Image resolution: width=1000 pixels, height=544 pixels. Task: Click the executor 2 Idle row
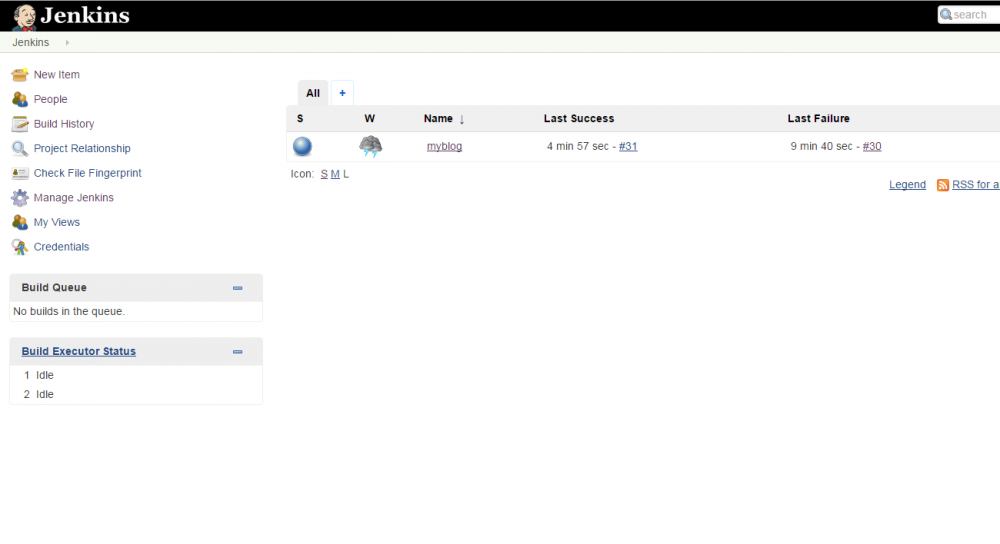pos(136,394)
